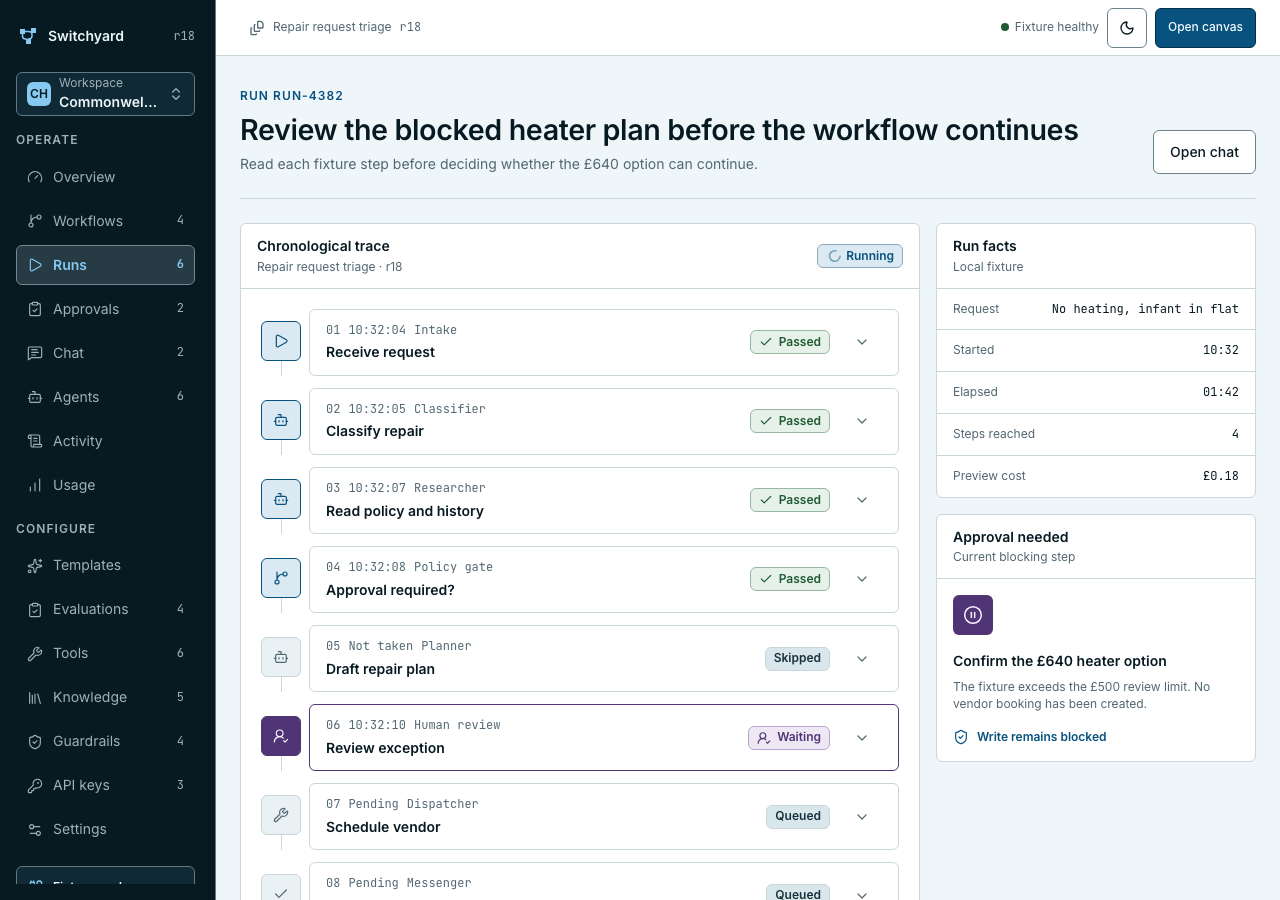Open the Commonwel... workspace selector
The width and height of the screenshot is (1280, 900).
pos(105,94)
